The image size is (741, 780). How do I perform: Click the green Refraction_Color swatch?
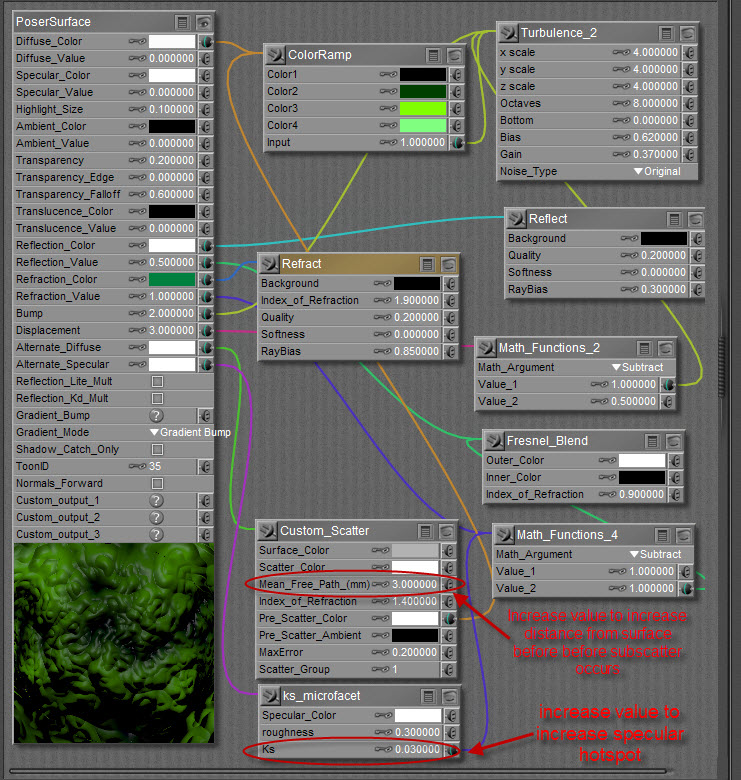[x=172, y=280]
